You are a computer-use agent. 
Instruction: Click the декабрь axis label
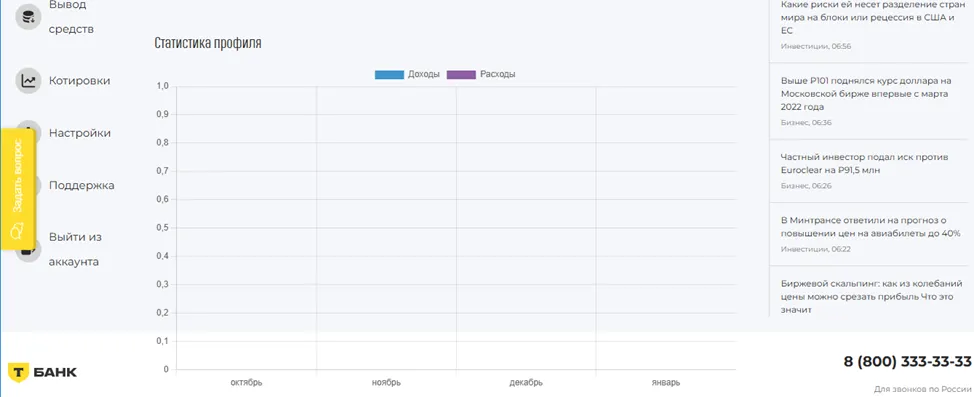tap(526, 383)
